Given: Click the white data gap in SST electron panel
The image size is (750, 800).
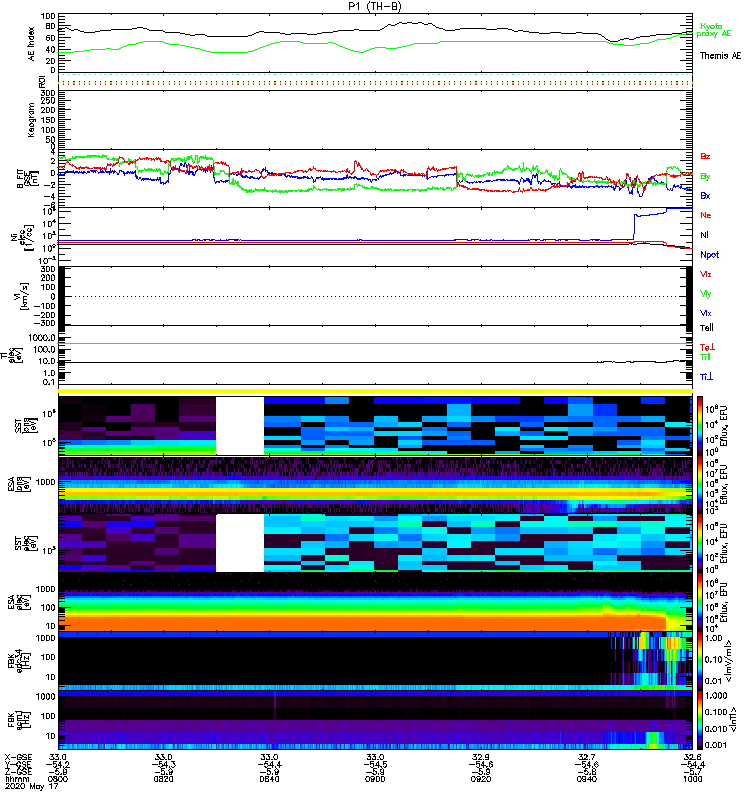Looking at the screenshot, I should (x=240, y=543).
